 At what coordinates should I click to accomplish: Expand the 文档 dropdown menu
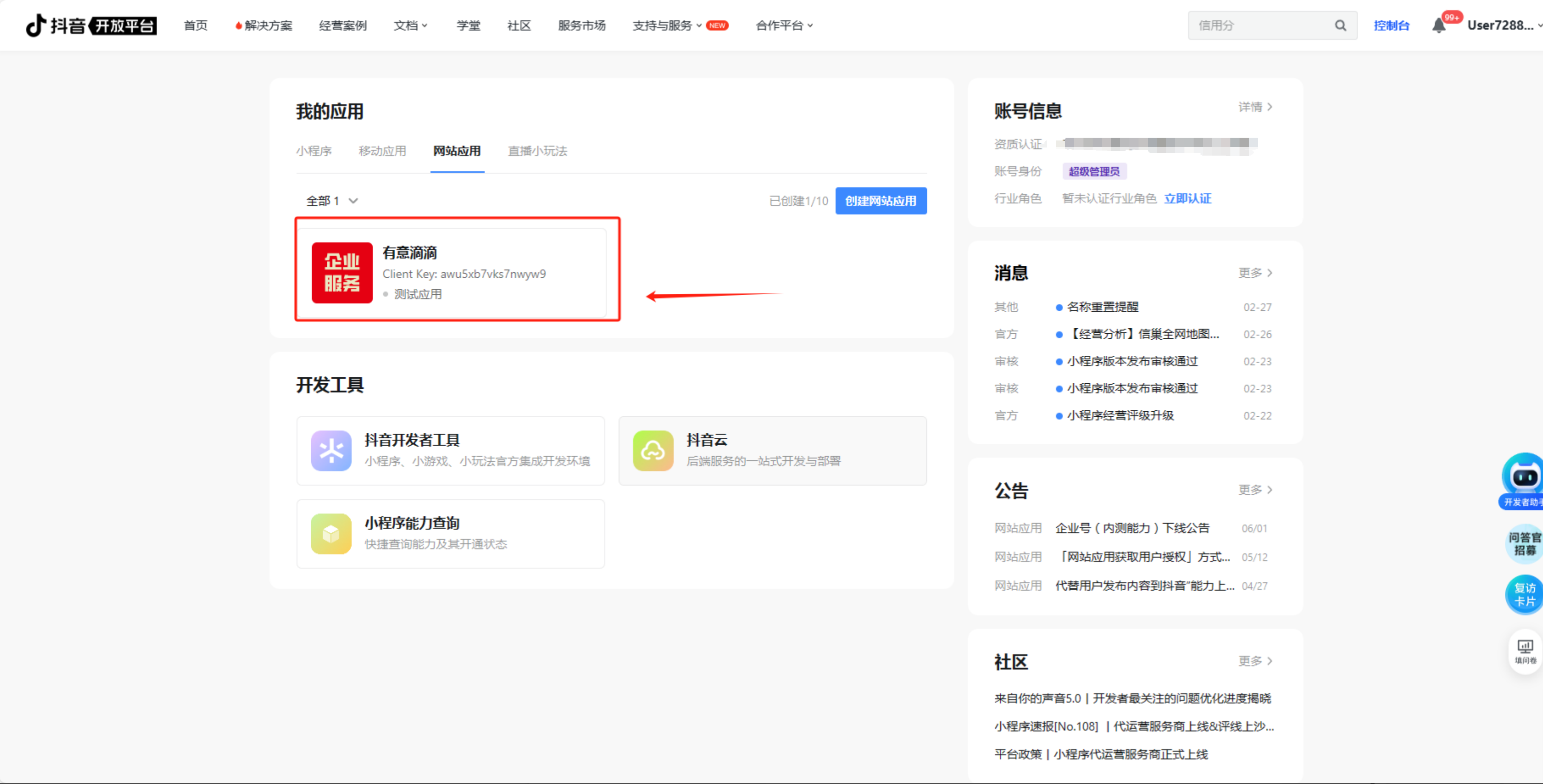[410, 25]
